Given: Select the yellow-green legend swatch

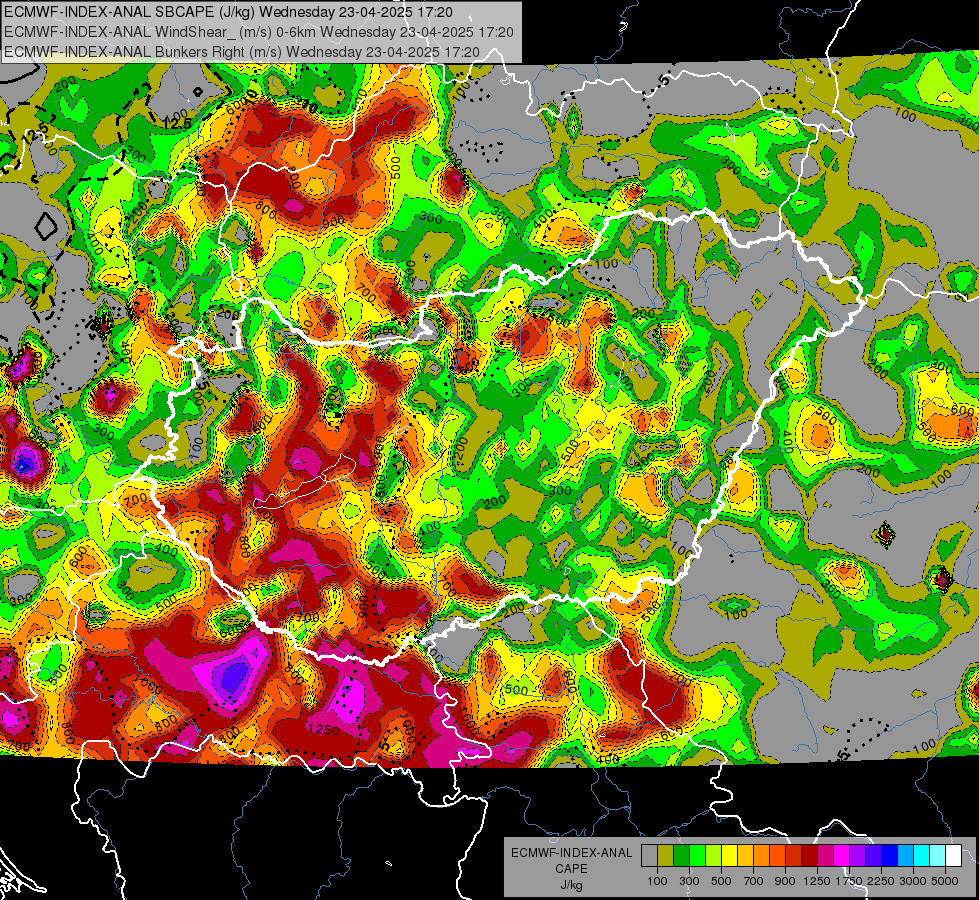Looking at the screenshot, I should point(714,856).
